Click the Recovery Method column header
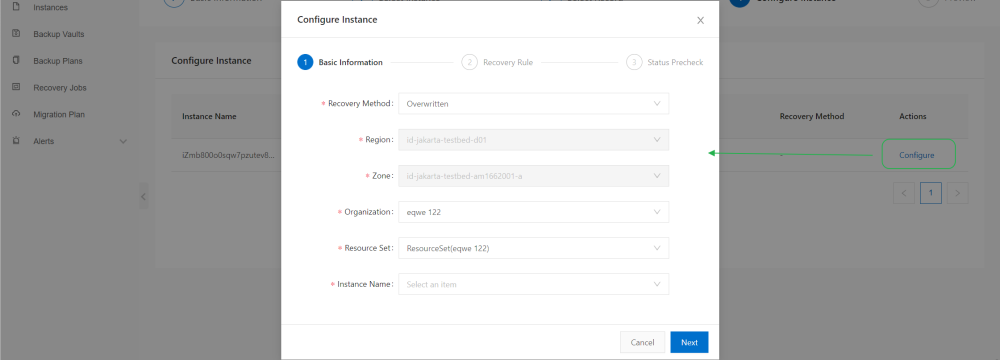 (x=811, y=116)
